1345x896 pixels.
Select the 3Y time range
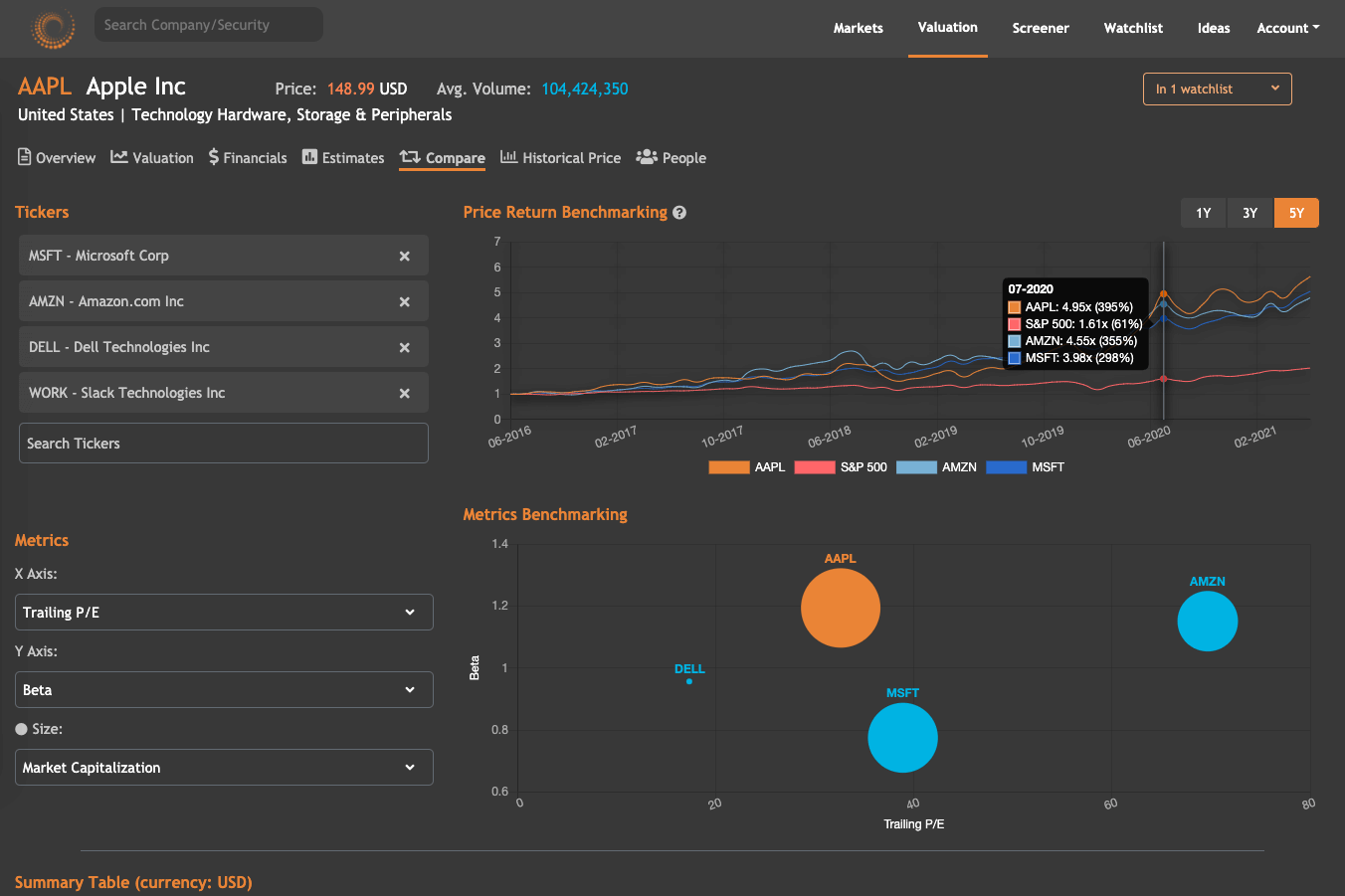click(x=1250, y=213)
